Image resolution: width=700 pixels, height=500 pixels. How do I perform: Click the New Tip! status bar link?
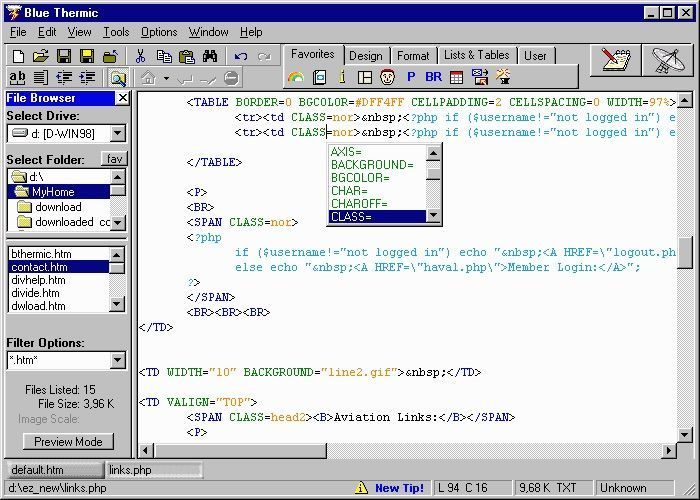(399, 488)
